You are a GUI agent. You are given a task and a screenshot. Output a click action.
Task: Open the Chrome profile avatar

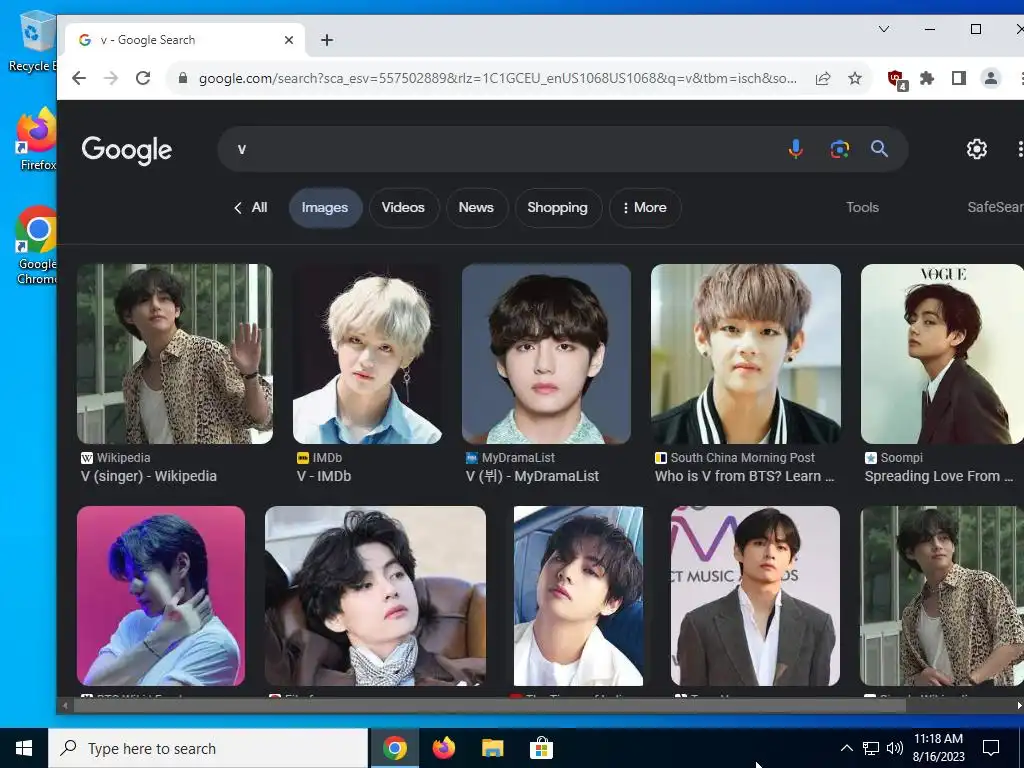click(991, 78)
